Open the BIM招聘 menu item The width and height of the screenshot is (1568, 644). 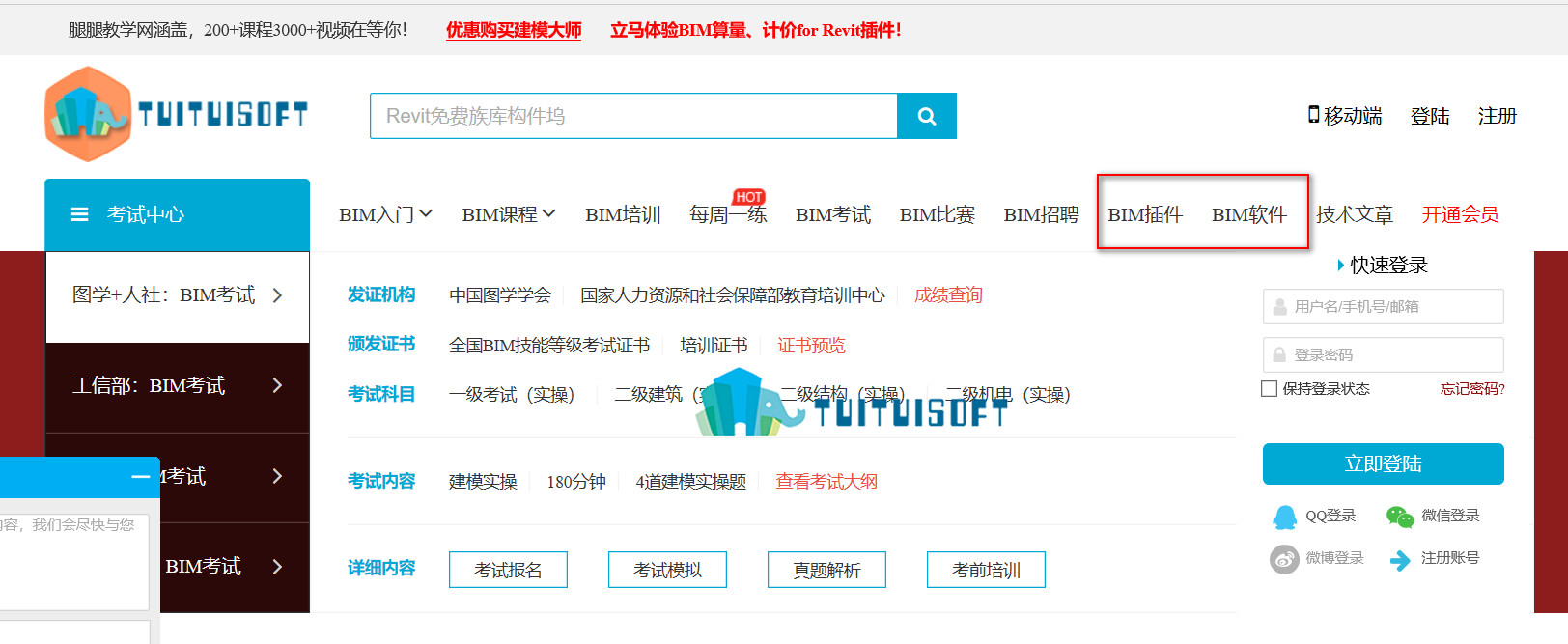click(x=1041, y=214)
